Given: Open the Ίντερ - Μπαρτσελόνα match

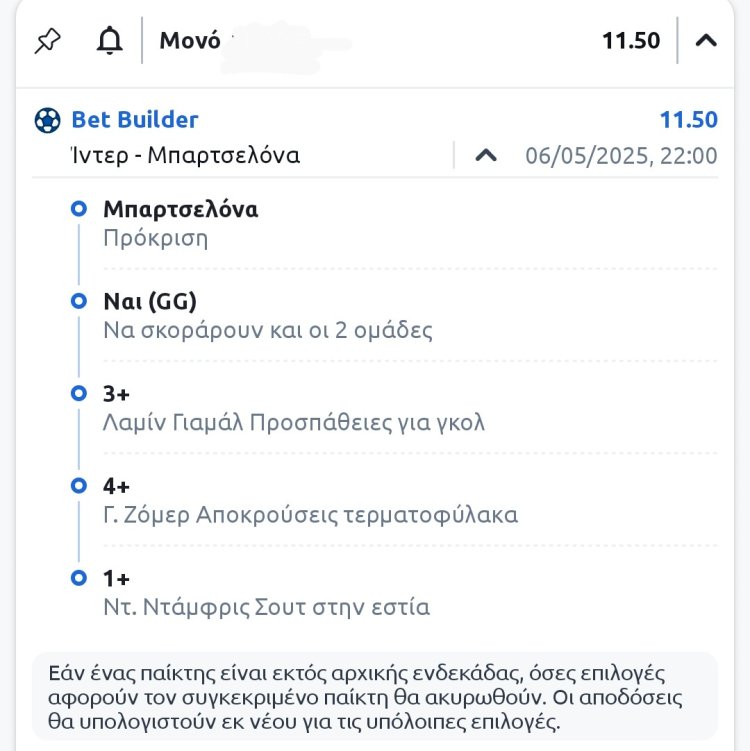Looking at the screenshot, I should point(186,156).
